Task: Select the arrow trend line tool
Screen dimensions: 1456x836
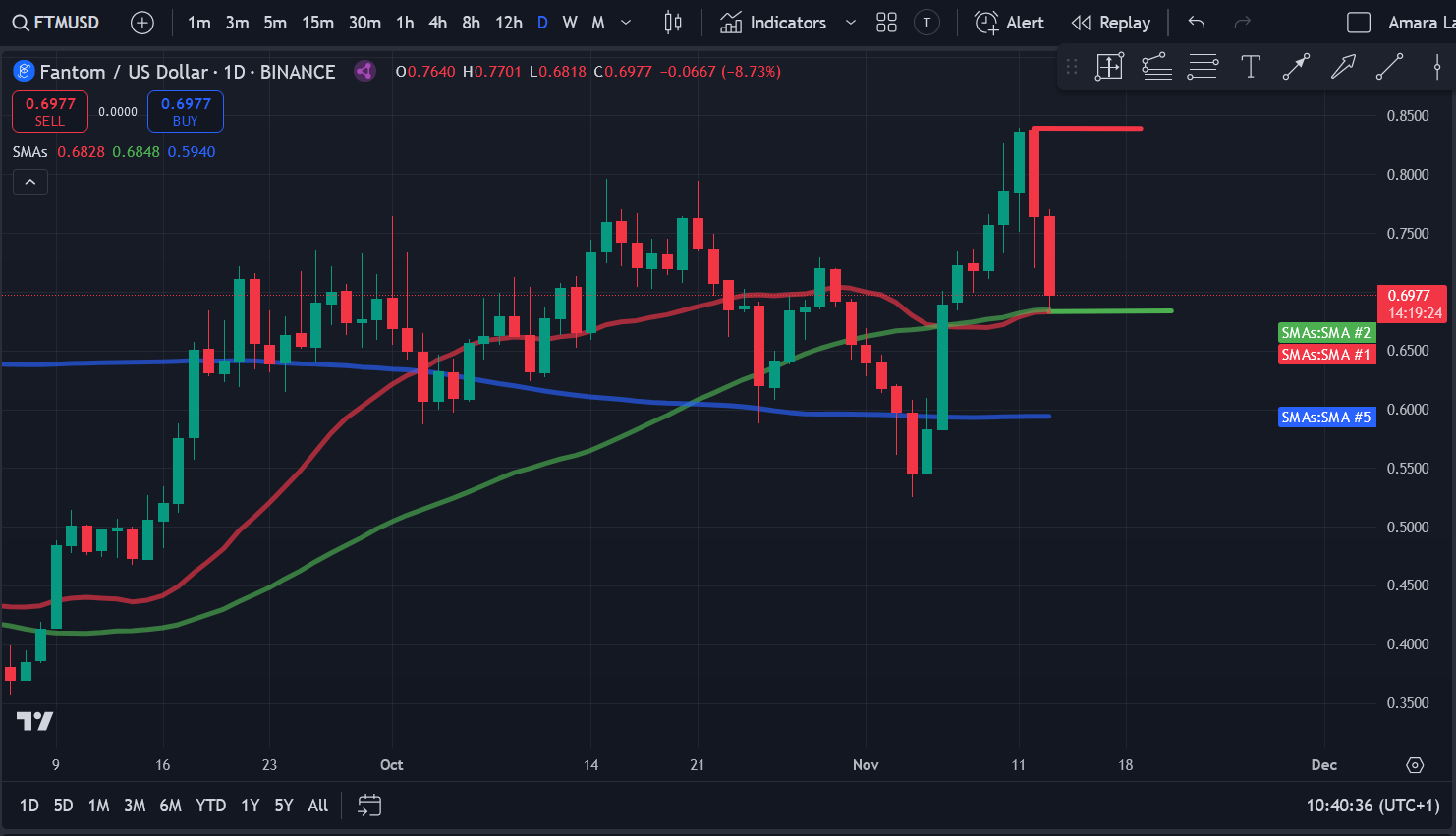Action: pos(1296,67)
